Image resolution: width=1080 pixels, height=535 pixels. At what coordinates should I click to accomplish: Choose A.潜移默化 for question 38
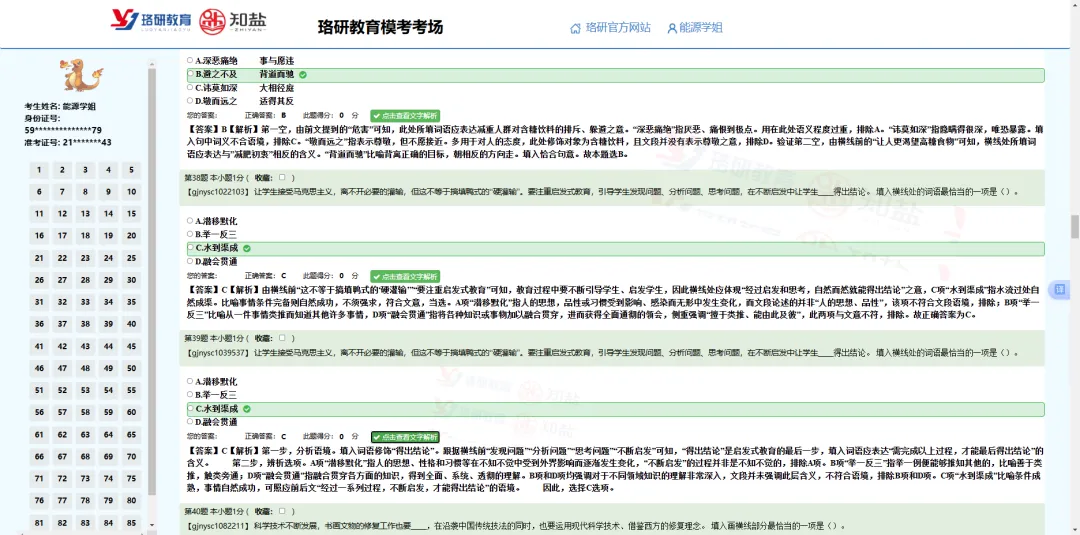pyautogui.click(x=191, y=221)
